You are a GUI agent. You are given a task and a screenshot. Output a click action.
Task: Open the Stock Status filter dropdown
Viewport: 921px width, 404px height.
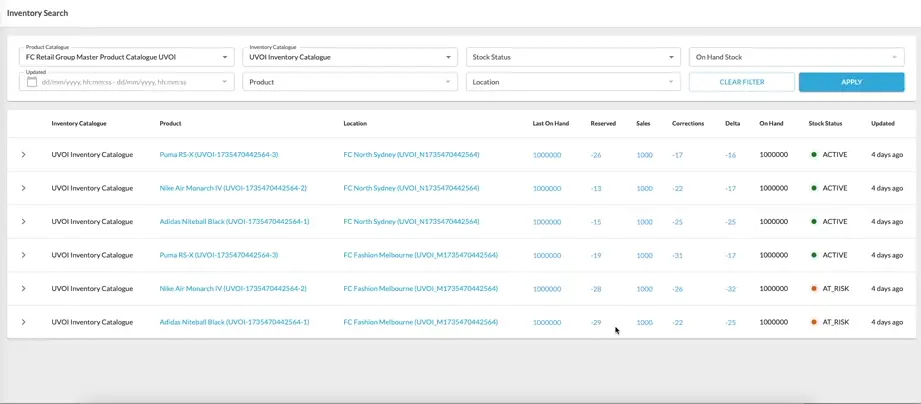pyautogui.click(x=573, y=57)
